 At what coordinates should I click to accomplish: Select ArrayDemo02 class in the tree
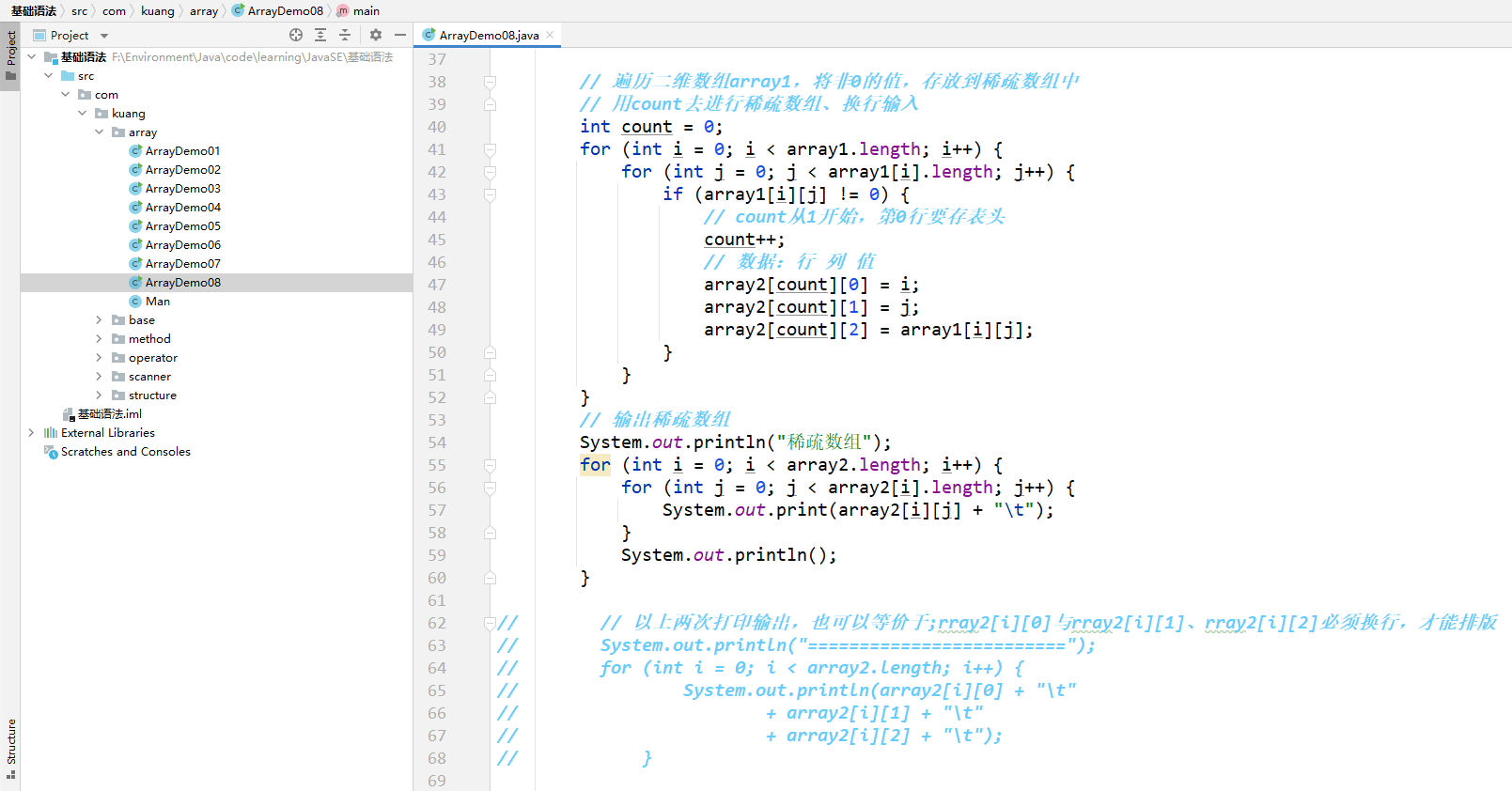(182, 170)
